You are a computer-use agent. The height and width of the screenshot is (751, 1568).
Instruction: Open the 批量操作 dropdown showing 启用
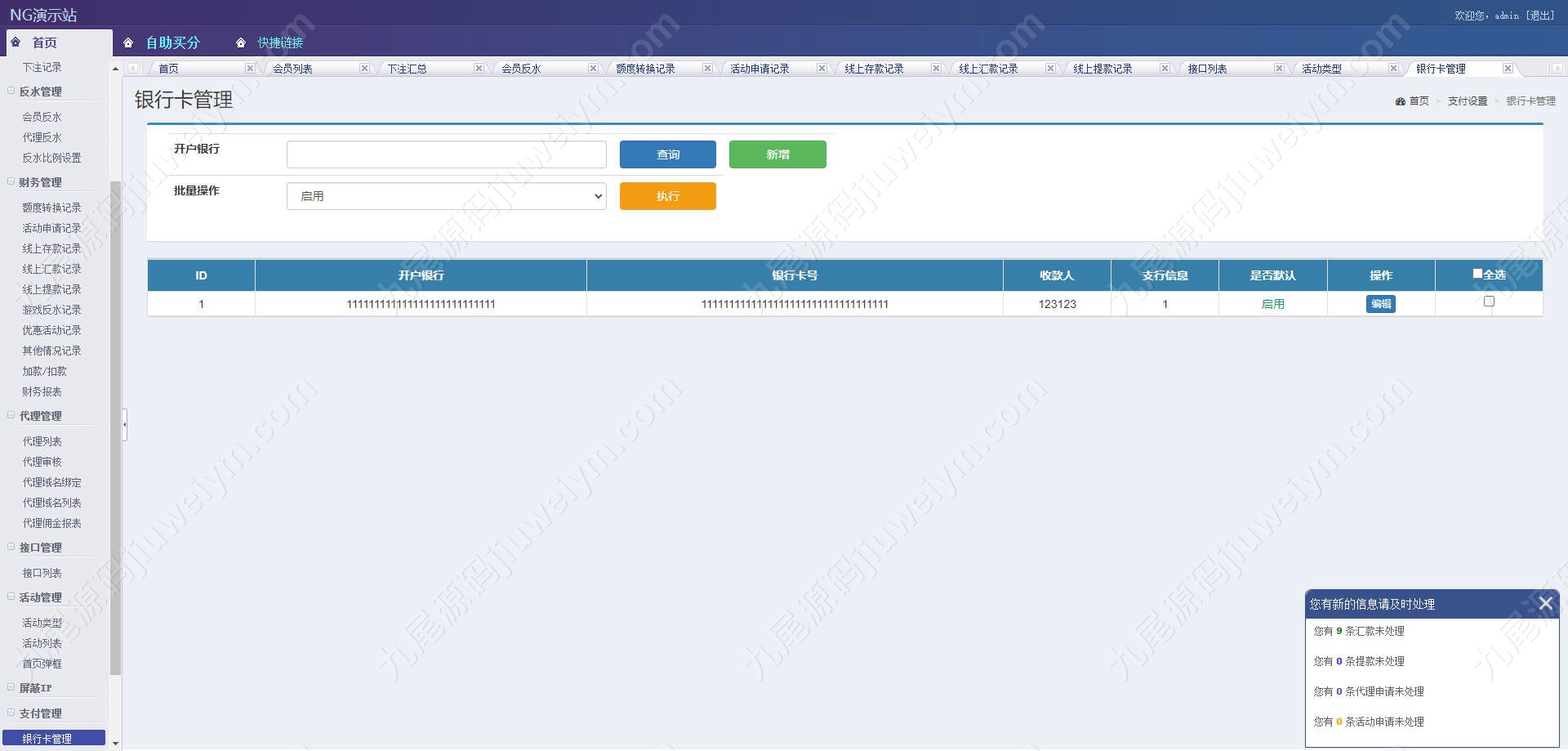pos(446,196)
